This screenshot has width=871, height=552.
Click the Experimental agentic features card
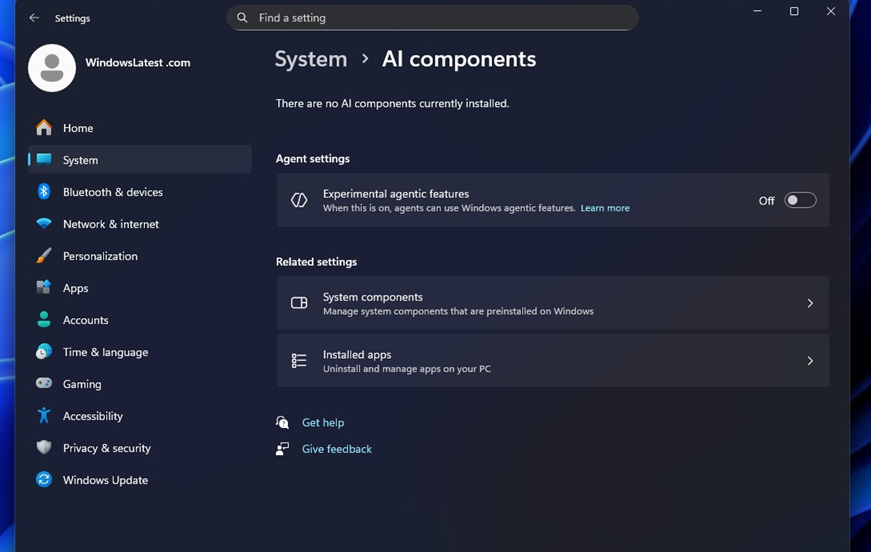click(x=553, y=200)
